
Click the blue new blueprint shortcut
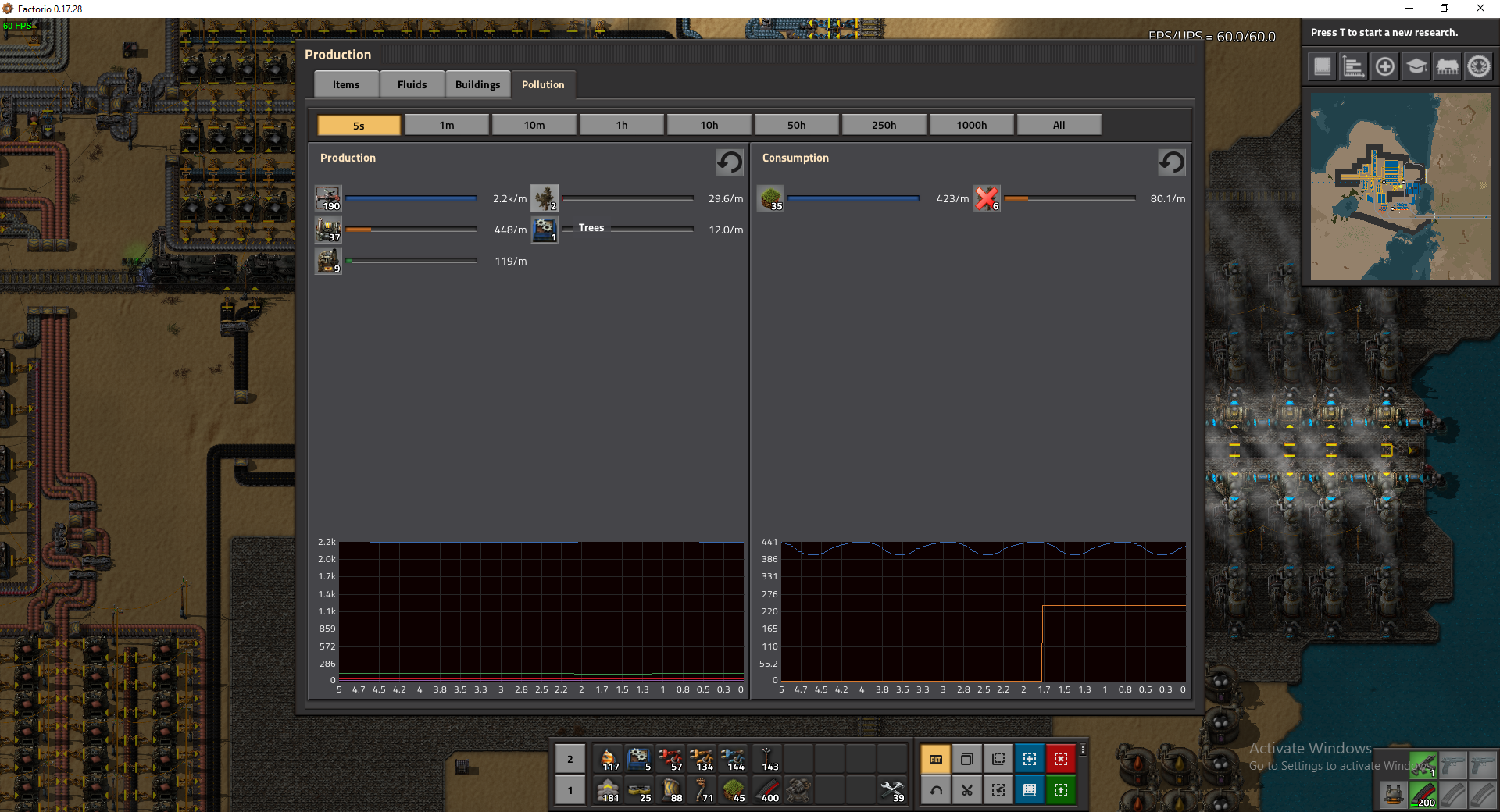tap(1030, 759)
